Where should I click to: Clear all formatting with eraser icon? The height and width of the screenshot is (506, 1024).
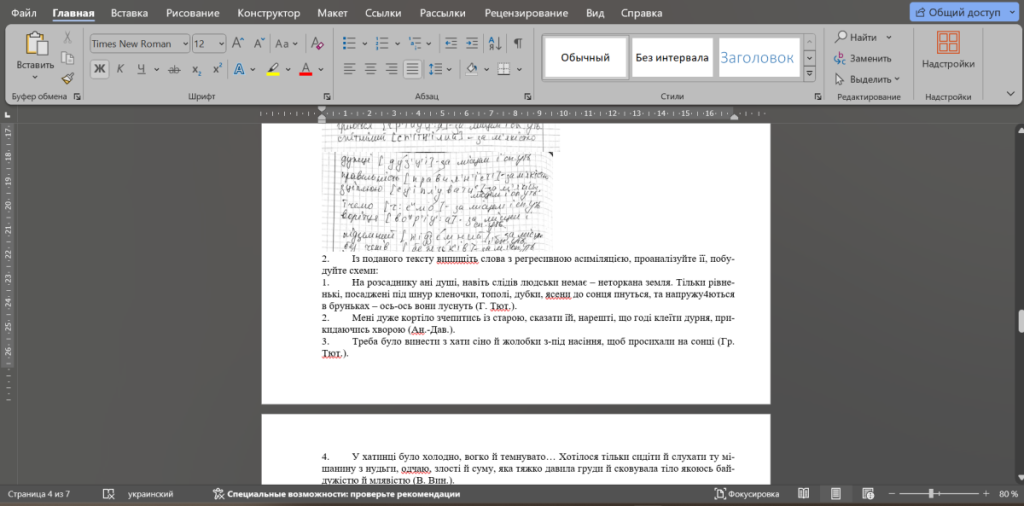click(316, 44)
